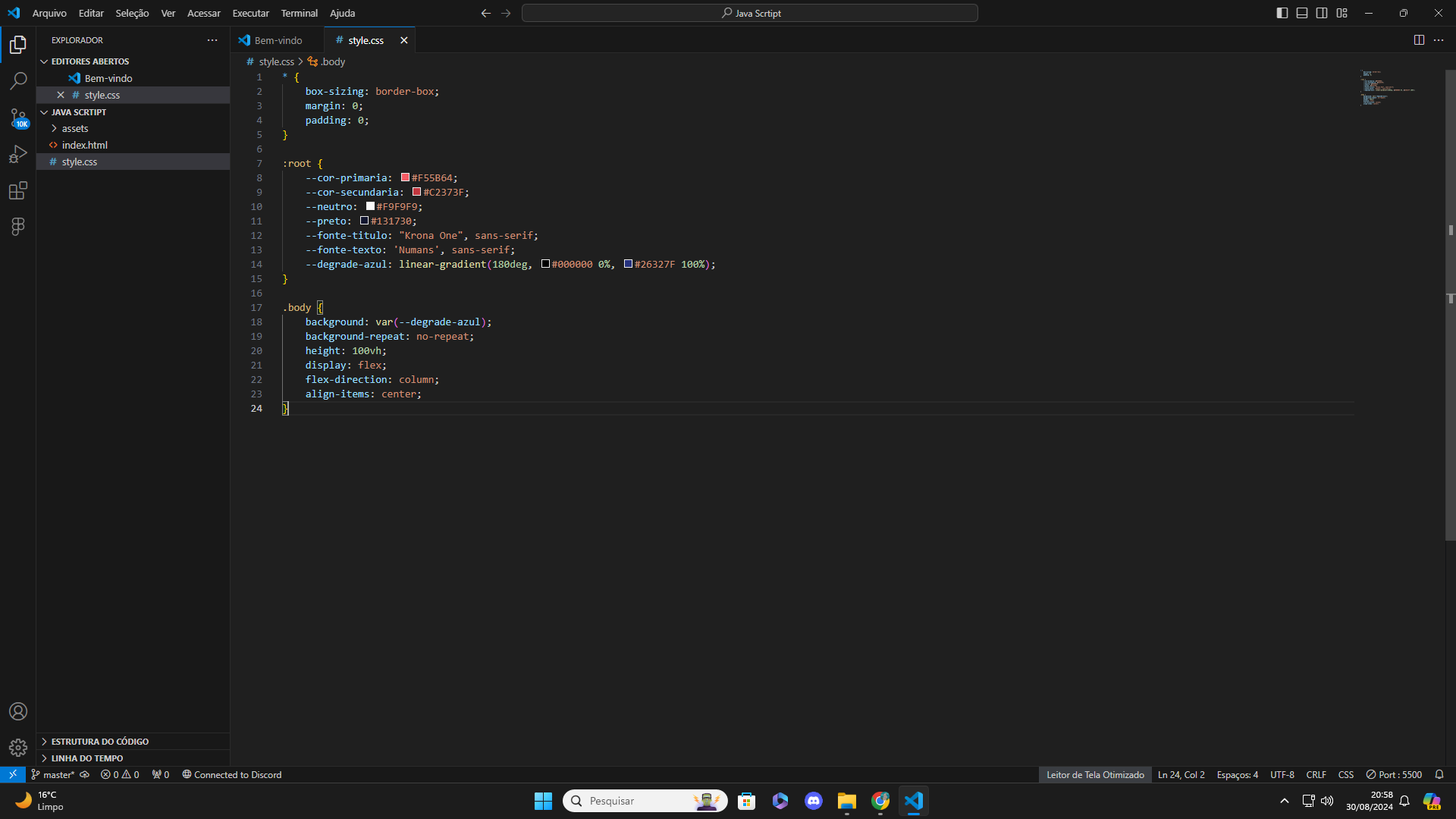Change the CRLF end of line sequence

1316,774
